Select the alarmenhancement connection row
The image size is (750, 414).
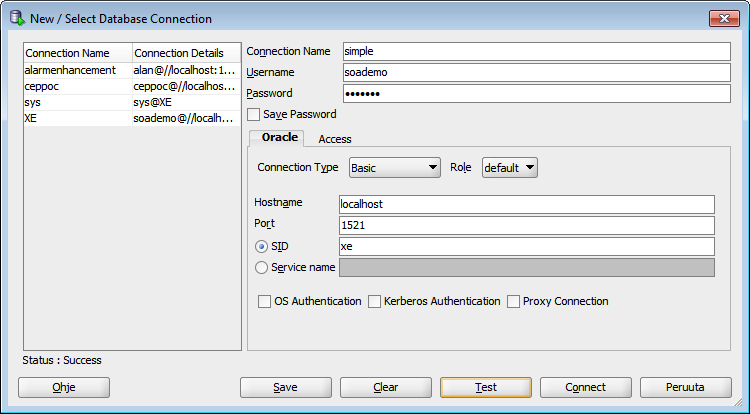132,70
